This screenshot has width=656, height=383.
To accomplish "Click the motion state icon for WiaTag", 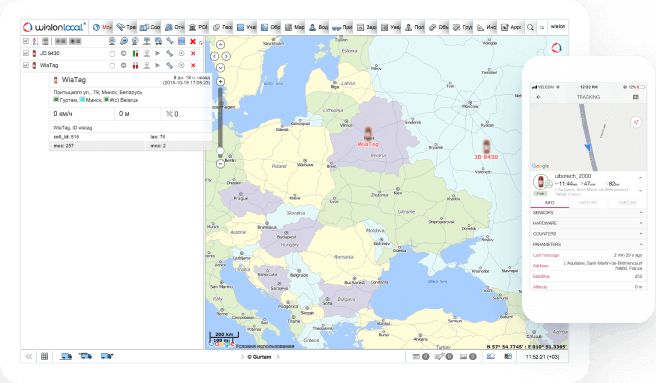I will point(123,65).
